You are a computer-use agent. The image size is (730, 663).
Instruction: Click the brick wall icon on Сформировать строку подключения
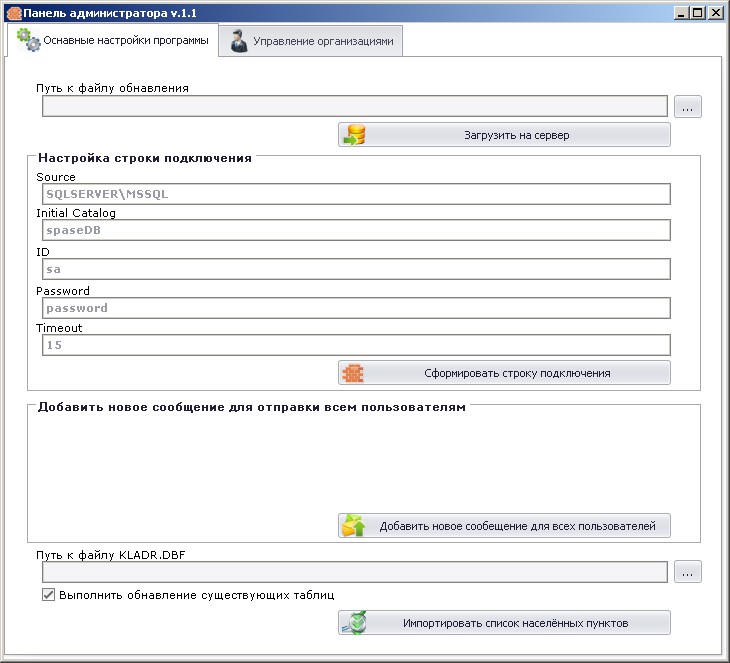tap(353, 373)
